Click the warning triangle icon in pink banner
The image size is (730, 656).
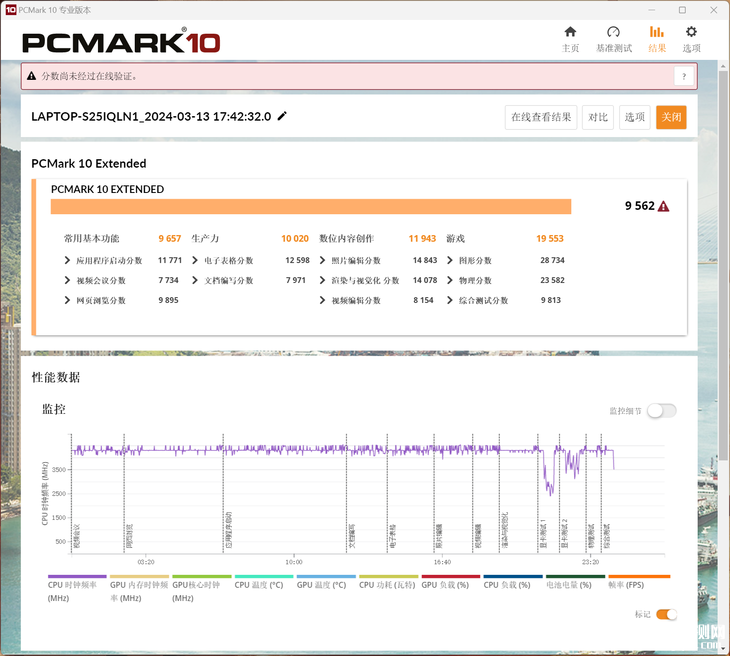tap(32, 76)
